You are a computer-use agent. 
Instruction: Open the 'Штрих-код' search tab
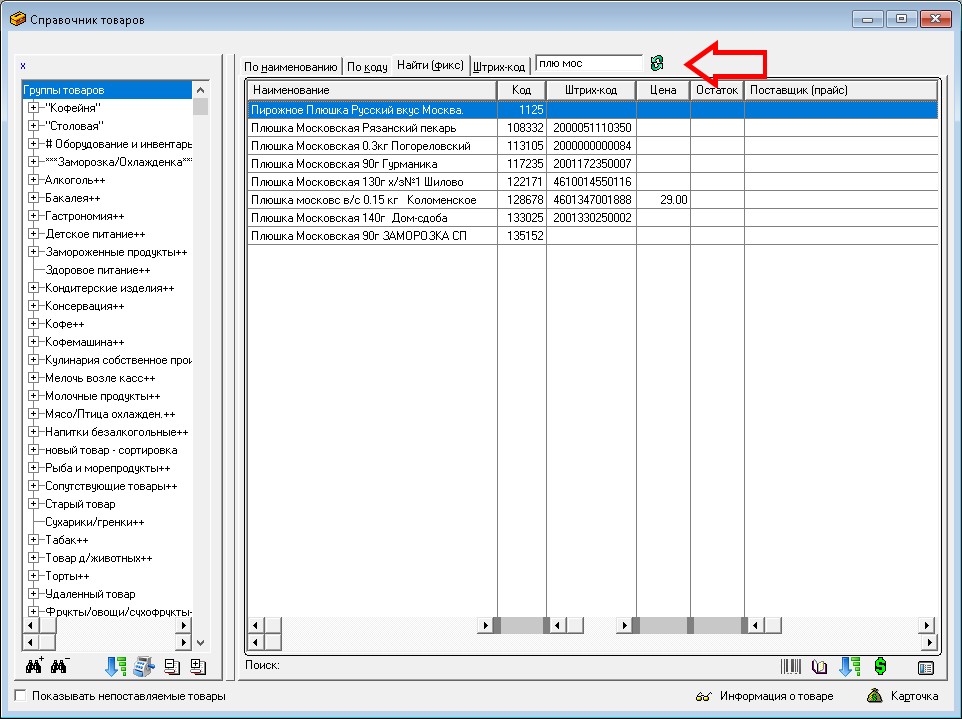[x=499, y=67]
